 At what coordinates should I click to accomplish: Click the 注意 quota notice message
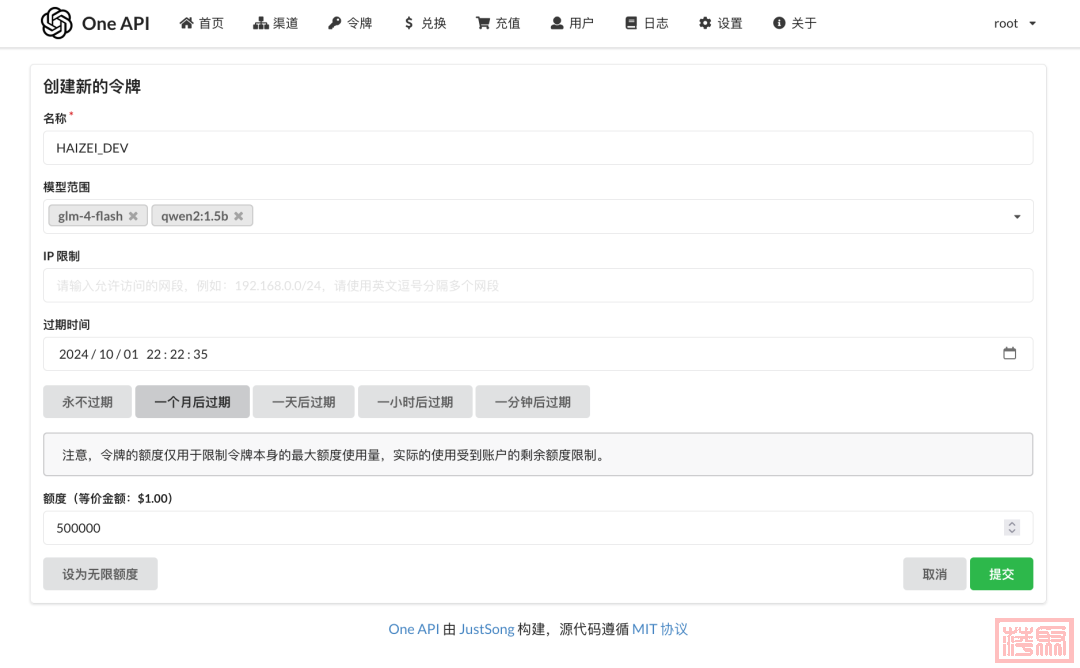click(x=538, y=455)
